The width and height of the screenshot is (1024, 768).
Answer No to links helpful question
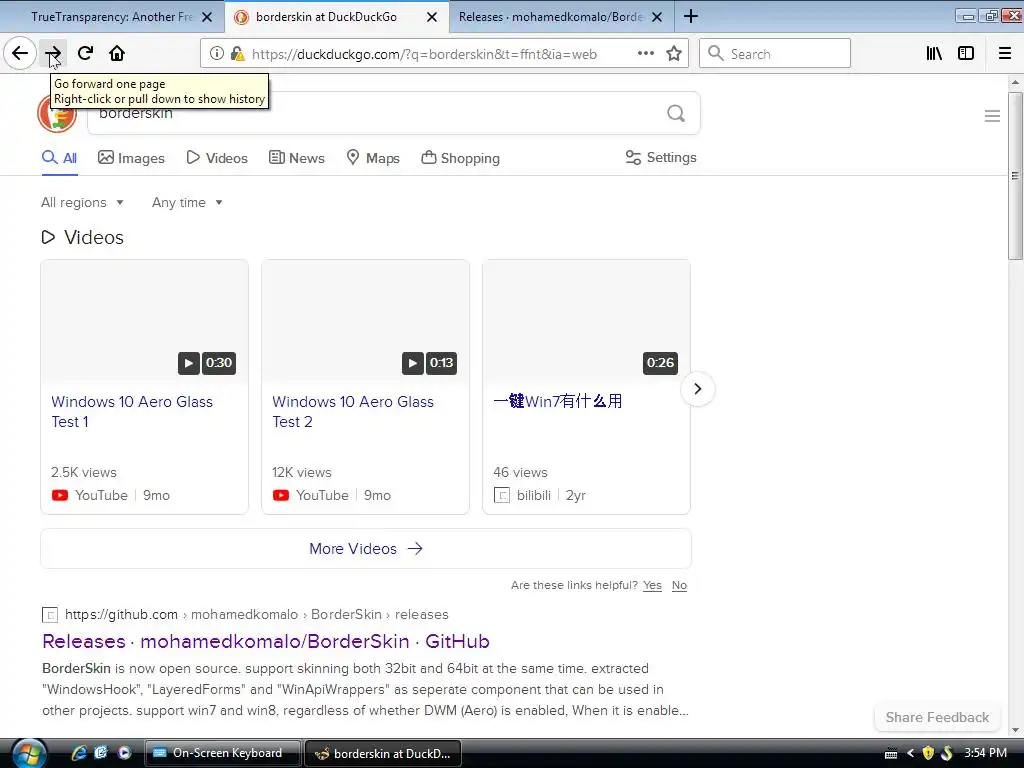(679, 585)
